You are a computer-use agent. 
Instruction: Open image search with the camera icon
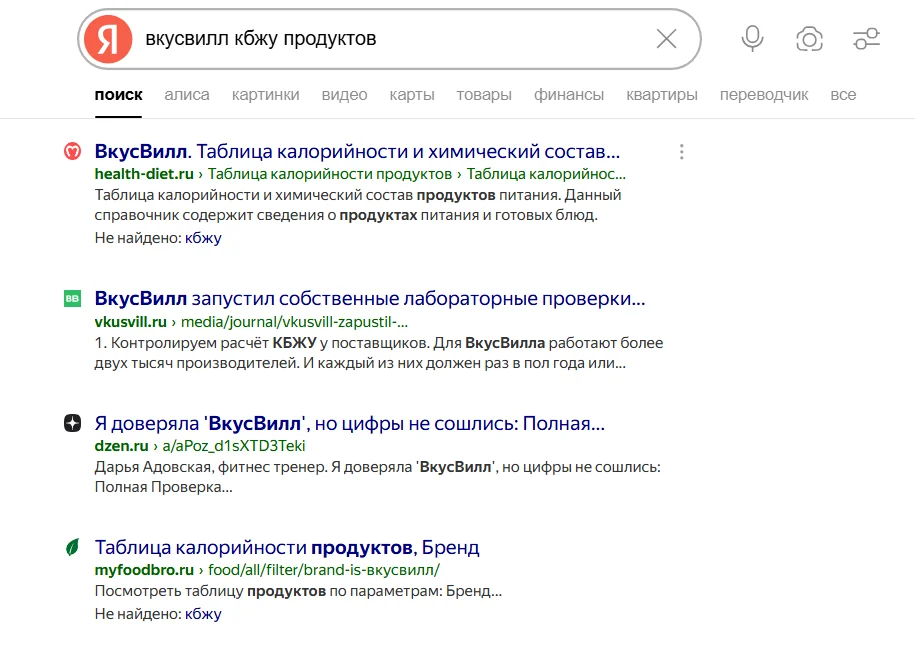coord(809,39)
